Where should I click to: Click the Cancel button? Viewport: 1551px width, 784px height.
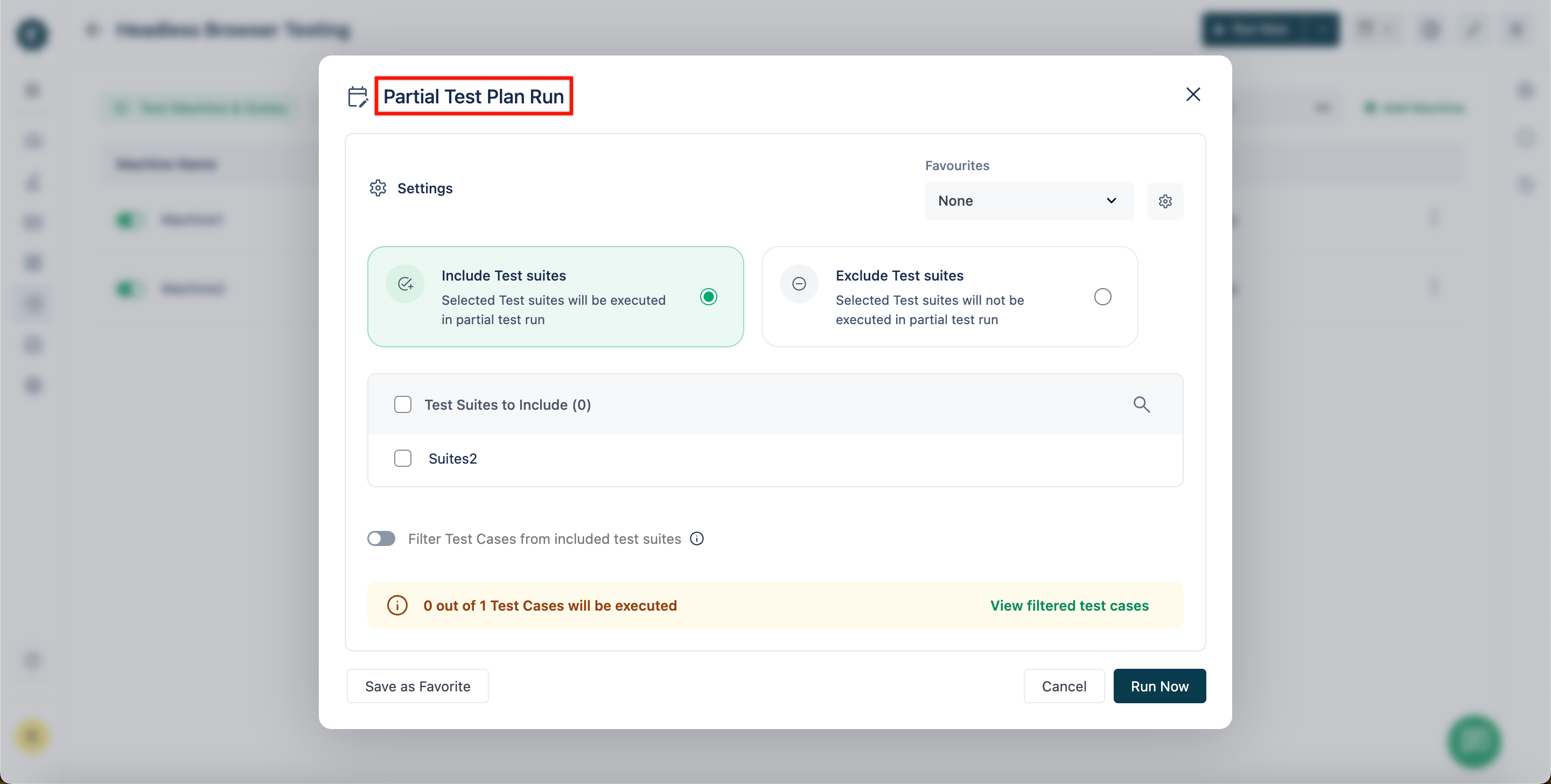point(1064,686)
